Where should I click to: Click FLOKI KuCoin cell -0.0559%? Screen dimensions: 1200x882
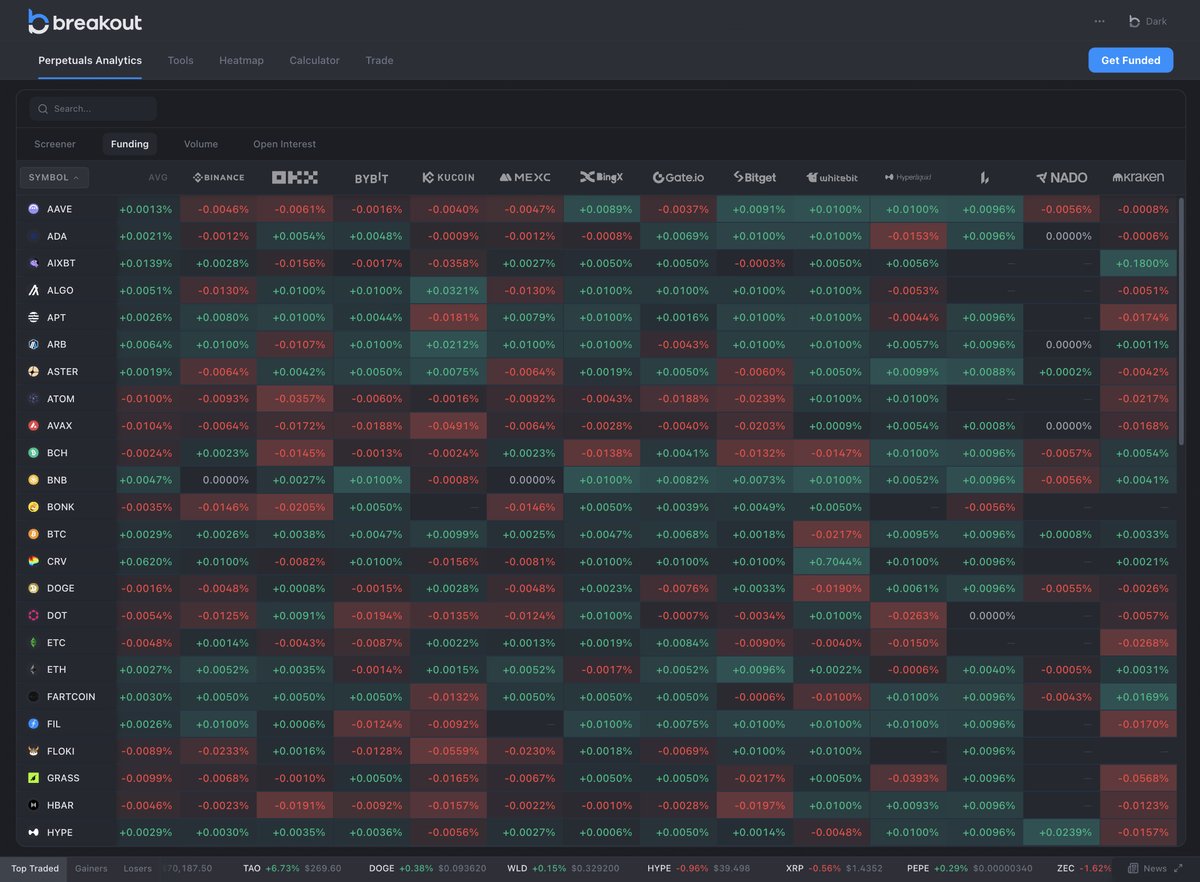pyautogui.click(x=448, y=751)
